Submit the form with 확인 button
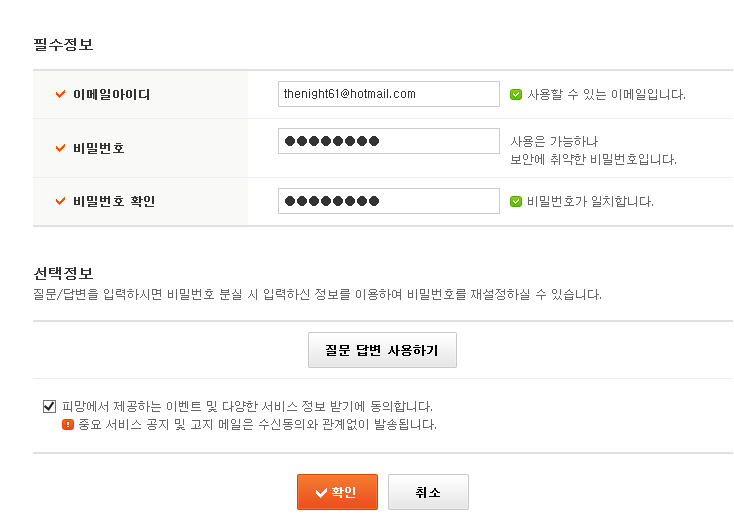 tap(337, 492)
